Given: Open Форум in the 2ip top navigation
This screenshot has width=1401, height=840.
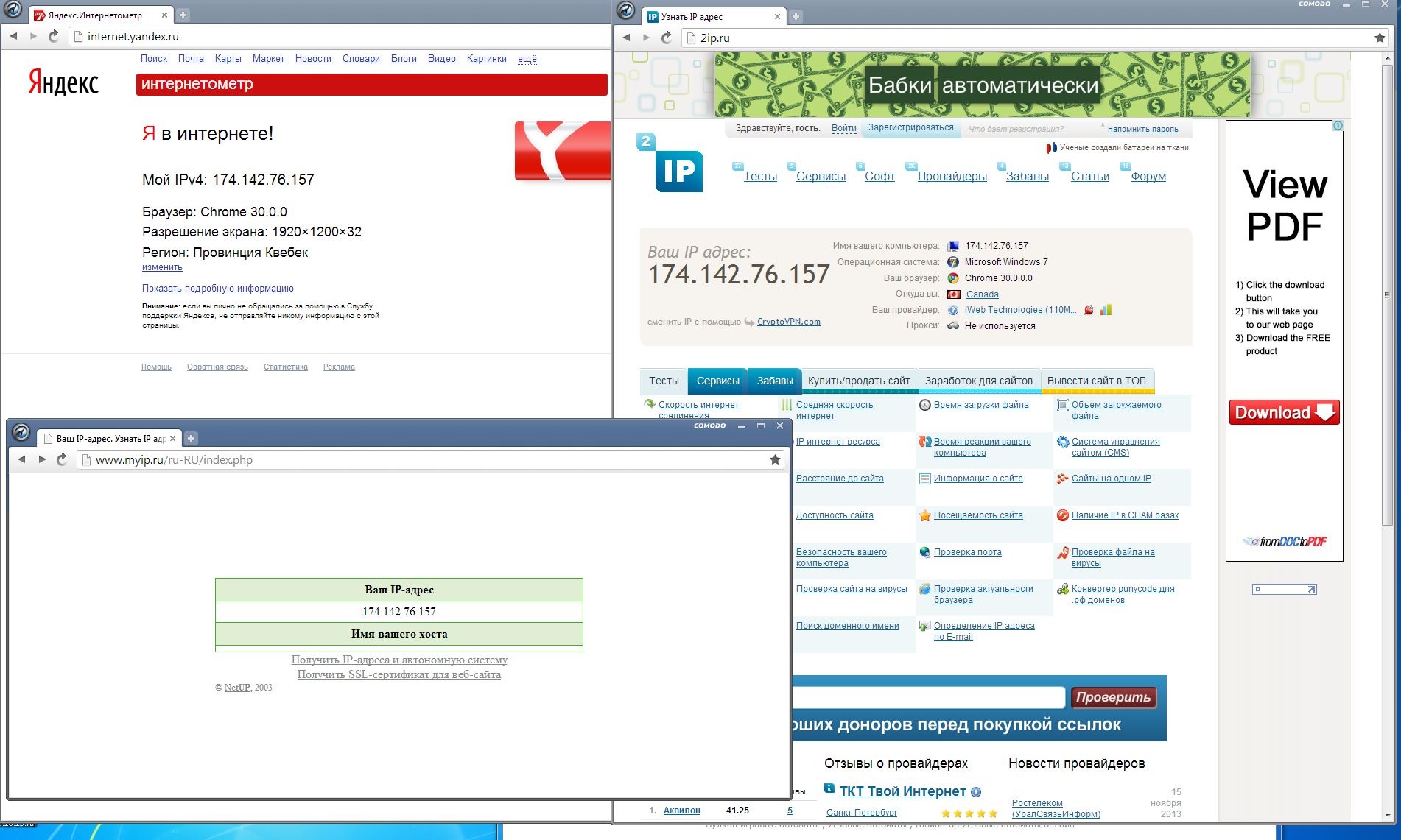Looking at the screenshot, I should 1148,177.
